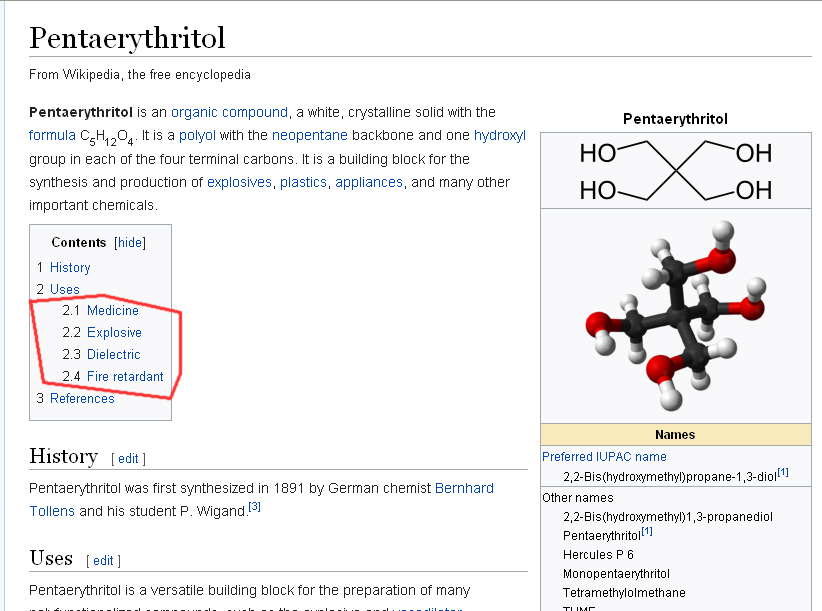Open the Preferred IUPAC name link
Screen dimensions: 822x611
(604, 457)
